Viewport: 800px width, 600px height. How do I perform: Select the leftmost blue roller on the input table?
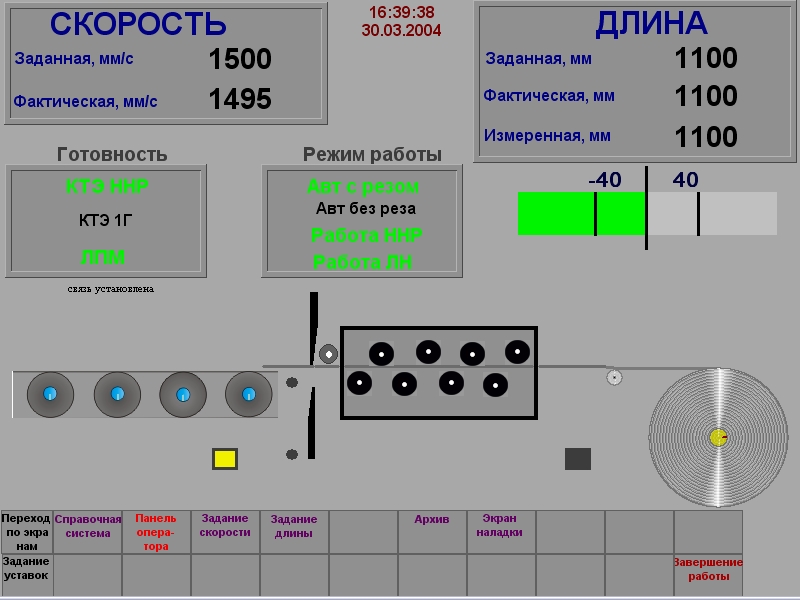(x=48, y=394)
